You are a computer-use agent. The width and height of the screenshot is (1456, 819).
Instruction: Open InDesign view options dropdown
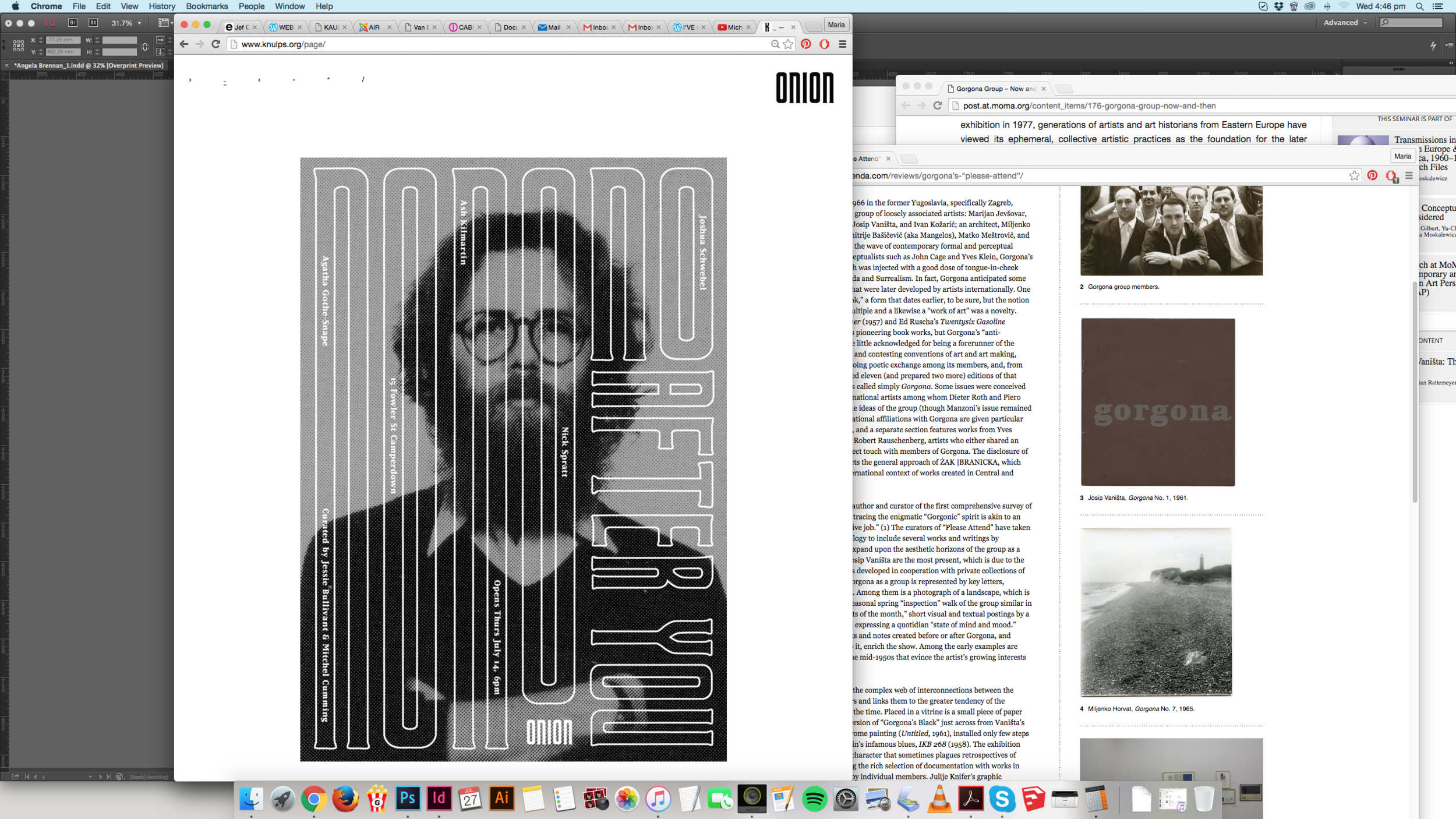point(165,23)
